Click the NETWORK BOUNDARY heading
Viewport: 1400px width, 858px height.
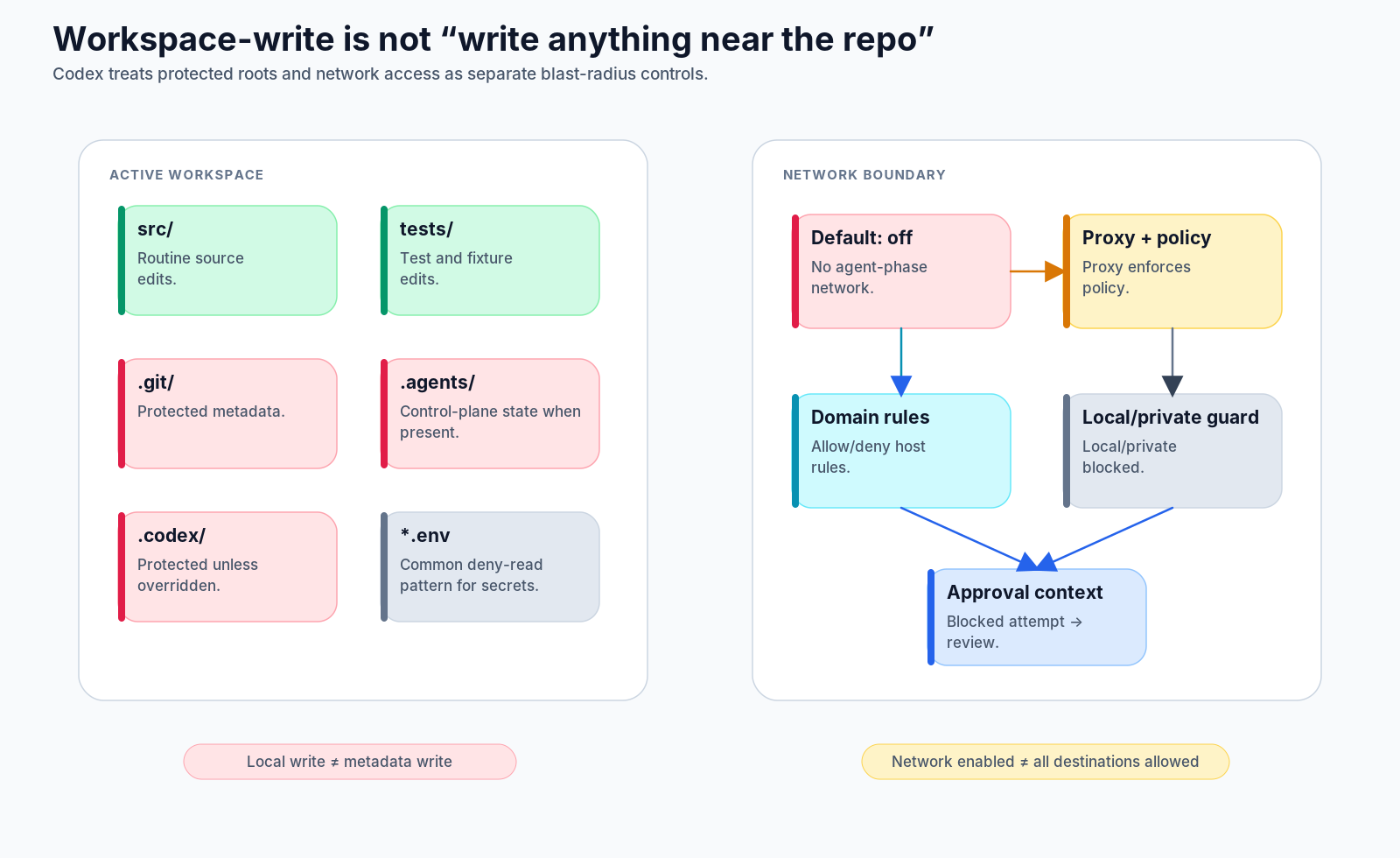(864, 175)
